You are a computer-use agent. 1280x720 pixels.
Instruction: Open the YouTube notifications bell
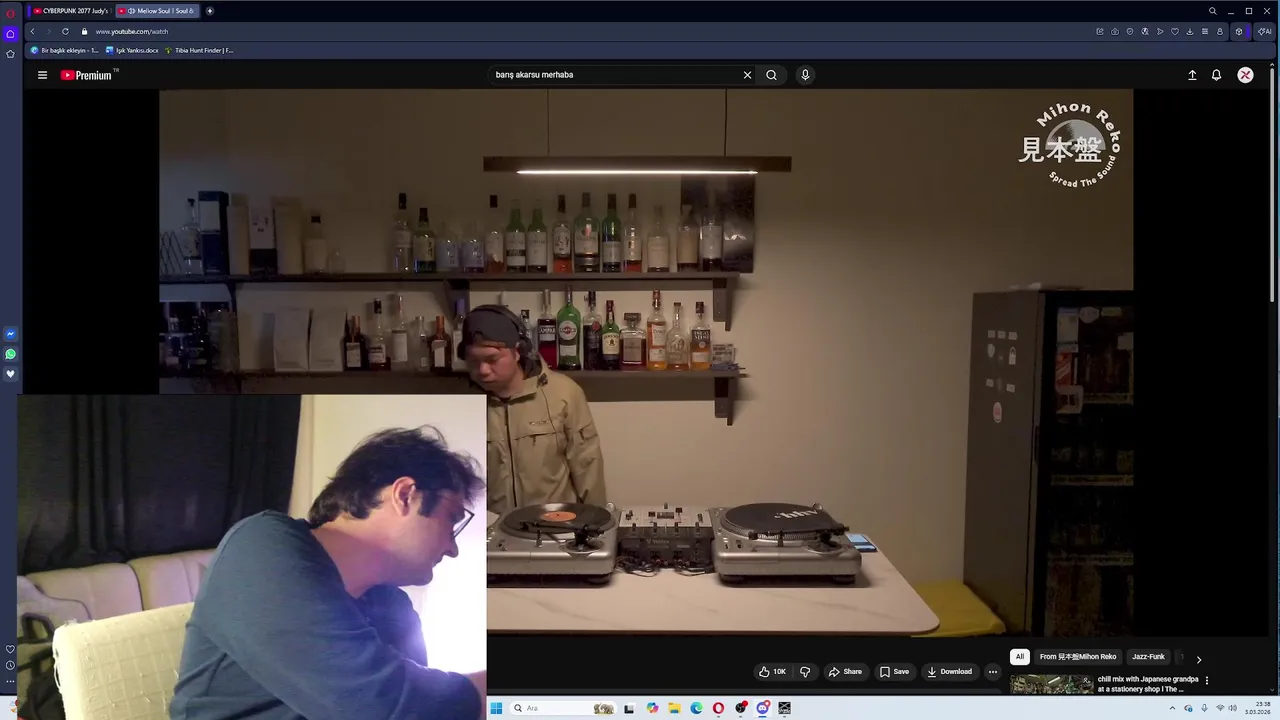1216,75
